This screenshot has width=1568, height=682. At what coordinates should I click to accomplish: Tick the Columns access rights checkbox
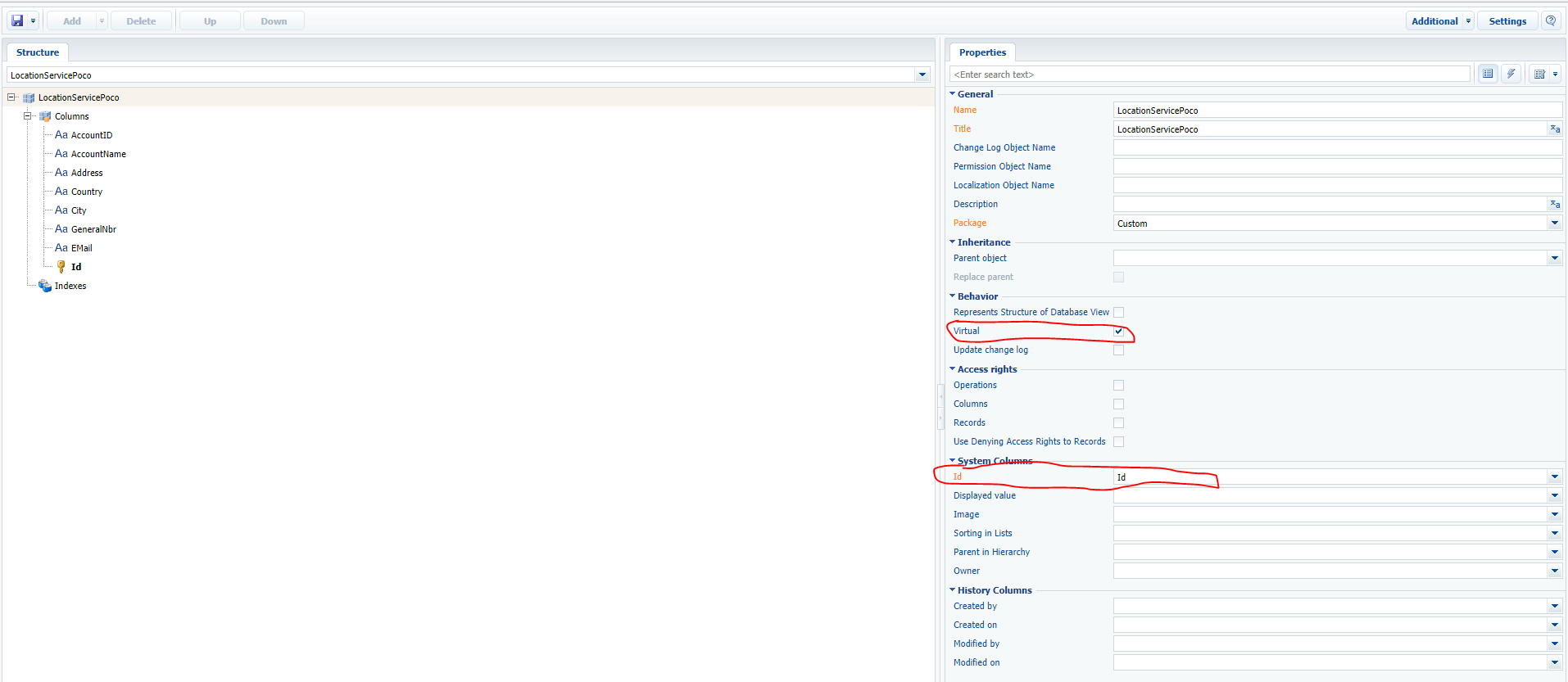(x=1118, y=404)
